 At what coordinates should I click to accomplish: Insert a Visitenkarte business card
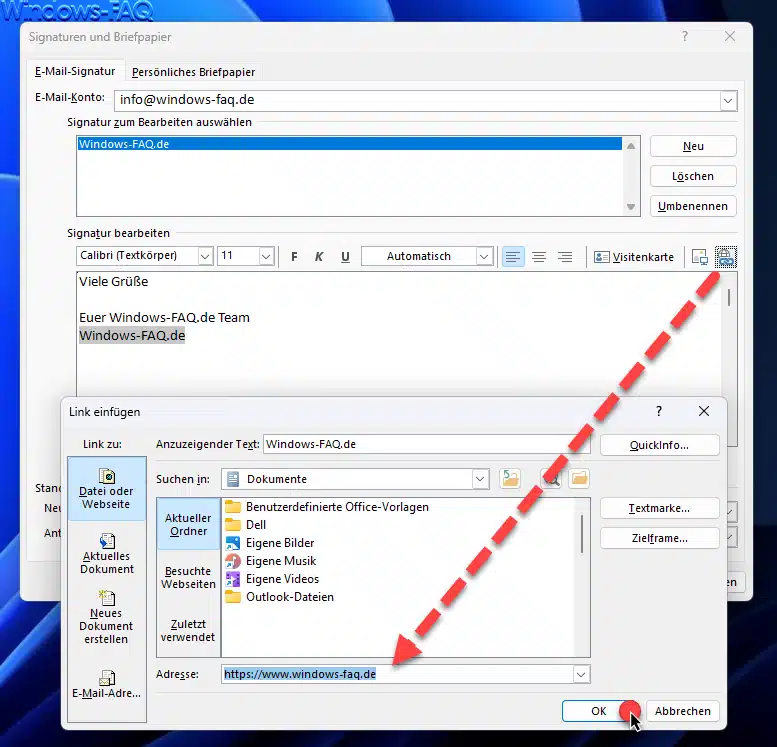[x=634, y=257]
